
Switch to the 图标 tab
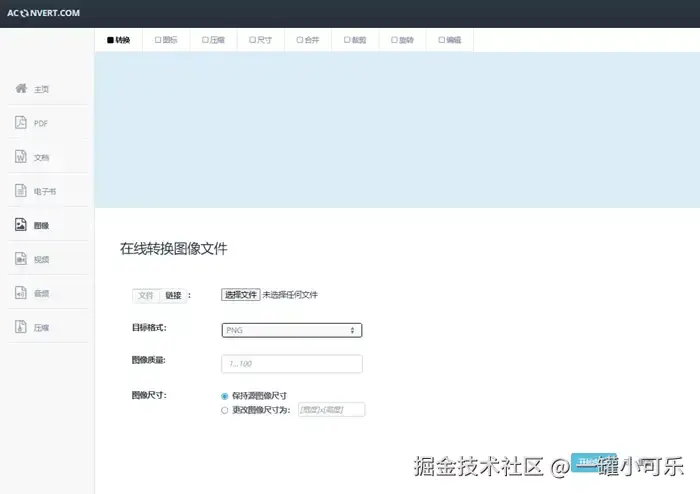166,40
